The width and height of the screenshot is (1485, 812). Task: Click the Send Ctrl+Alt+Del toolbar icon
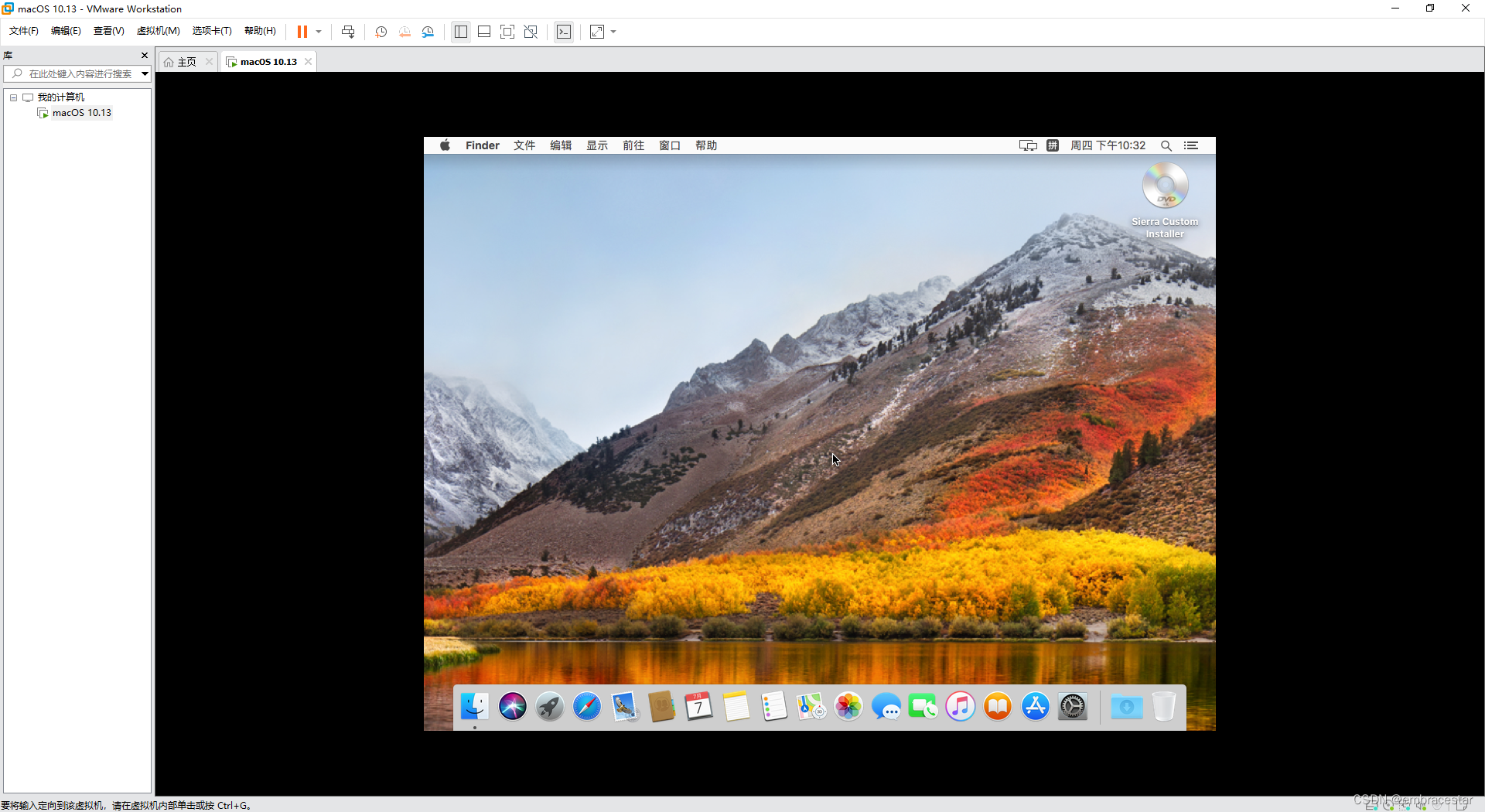coord(348,32)
